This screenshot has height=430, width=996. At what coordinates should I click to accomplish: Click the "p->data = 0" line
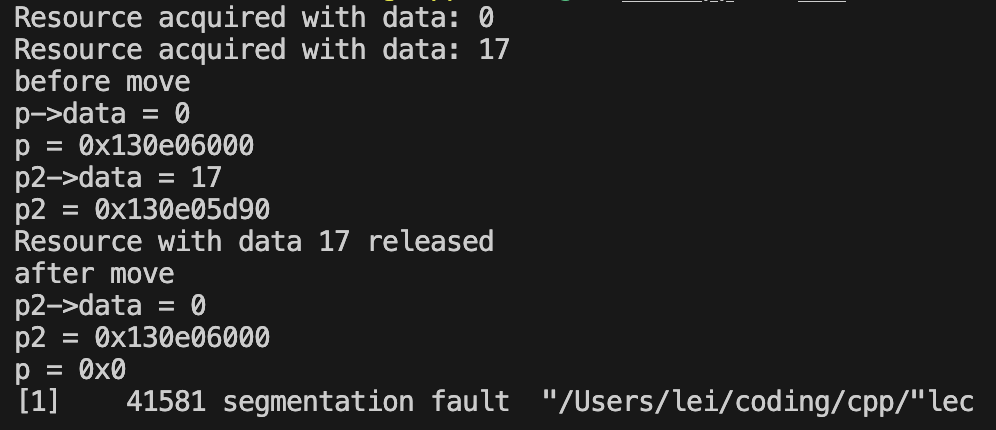[x=102, y=114]
